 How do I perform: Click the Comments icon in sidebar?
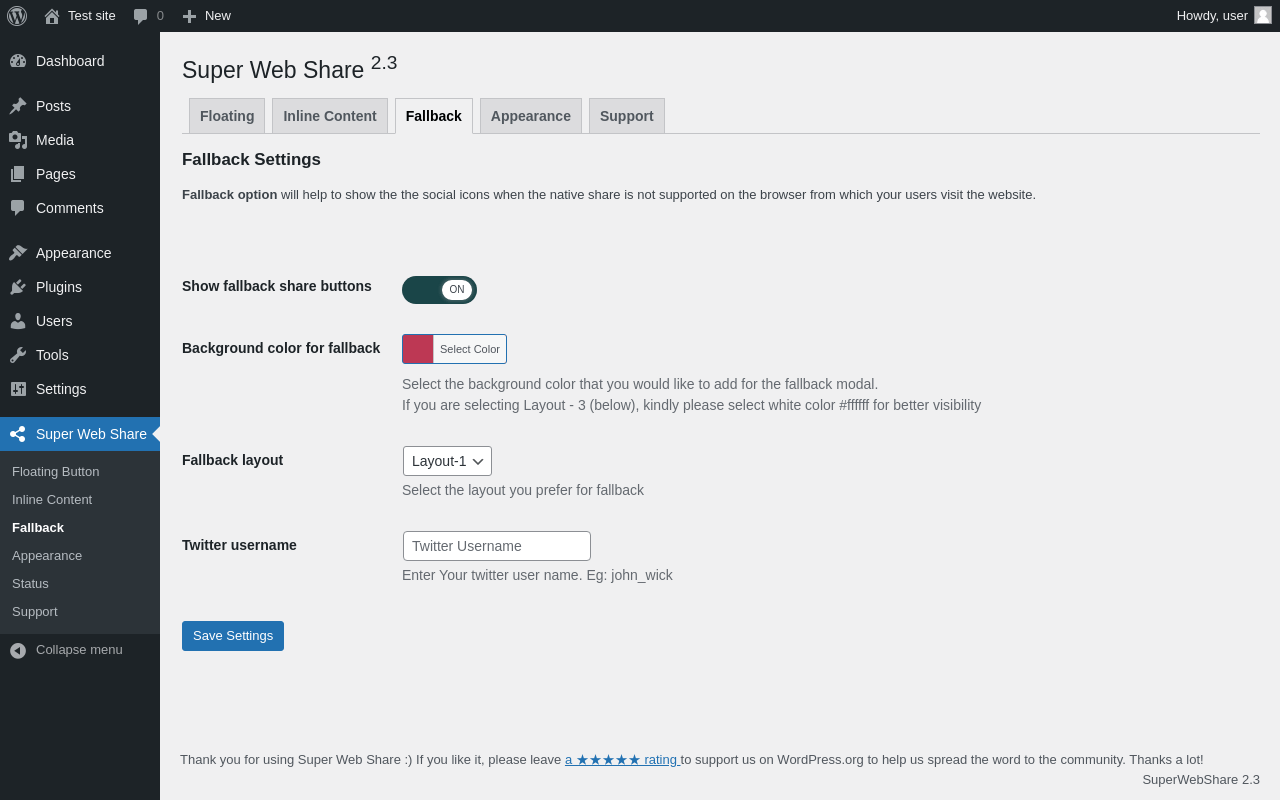(x=18, y=208)
